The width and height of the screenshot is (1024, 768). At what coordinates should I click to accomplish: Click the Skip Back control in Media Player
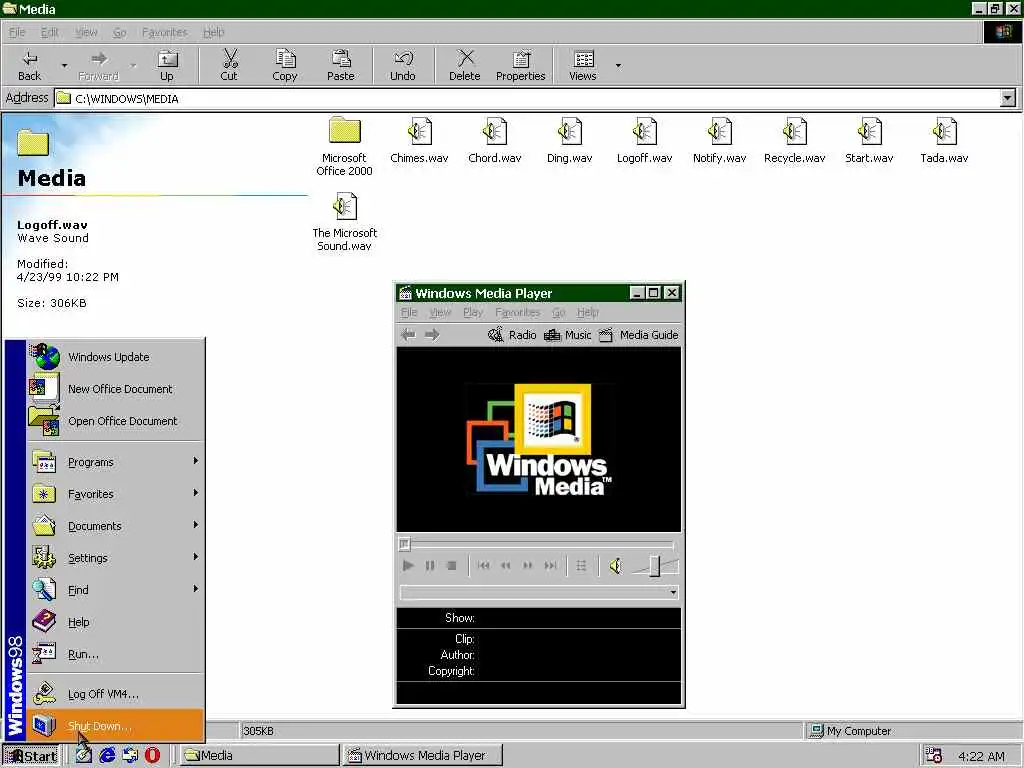483,566
